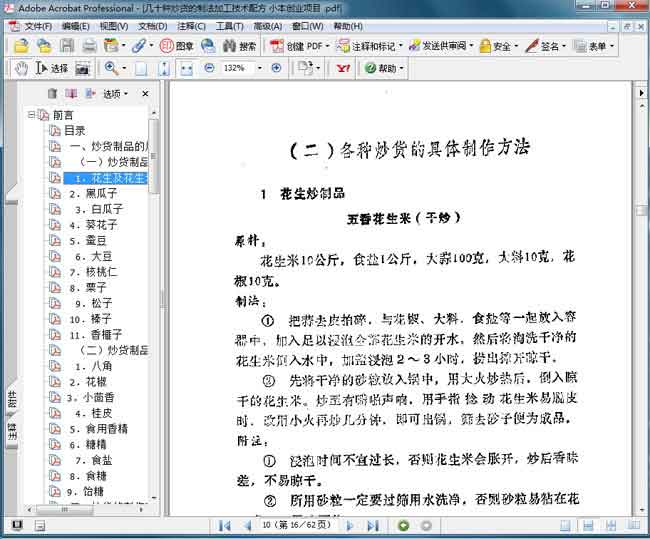Click the minus zoom out button
This screenshot has width=650, height=539.
coord(209,68)
